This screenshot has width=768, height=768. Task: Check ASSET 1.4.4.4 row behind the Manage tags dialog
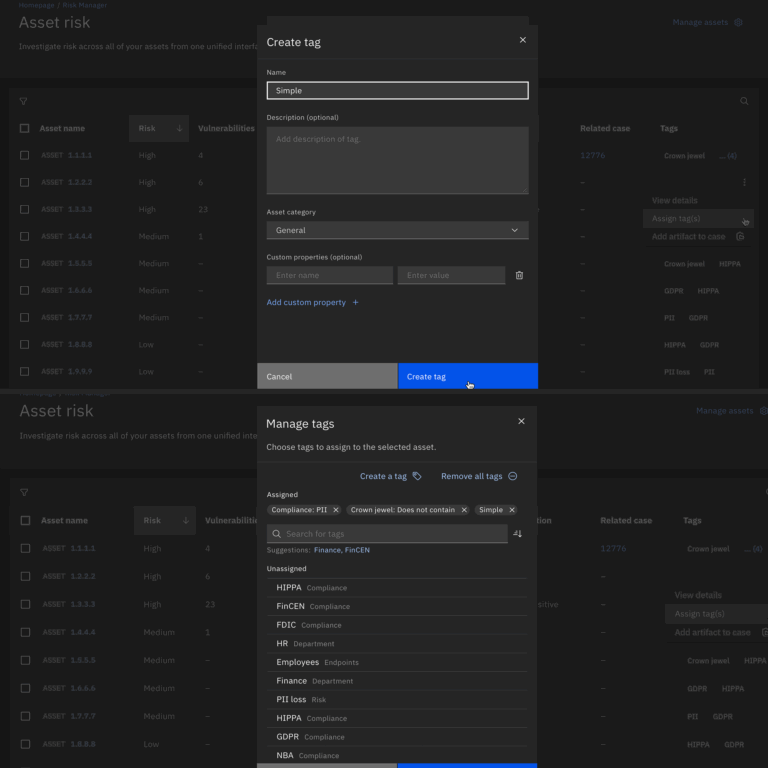pos(25,632)
